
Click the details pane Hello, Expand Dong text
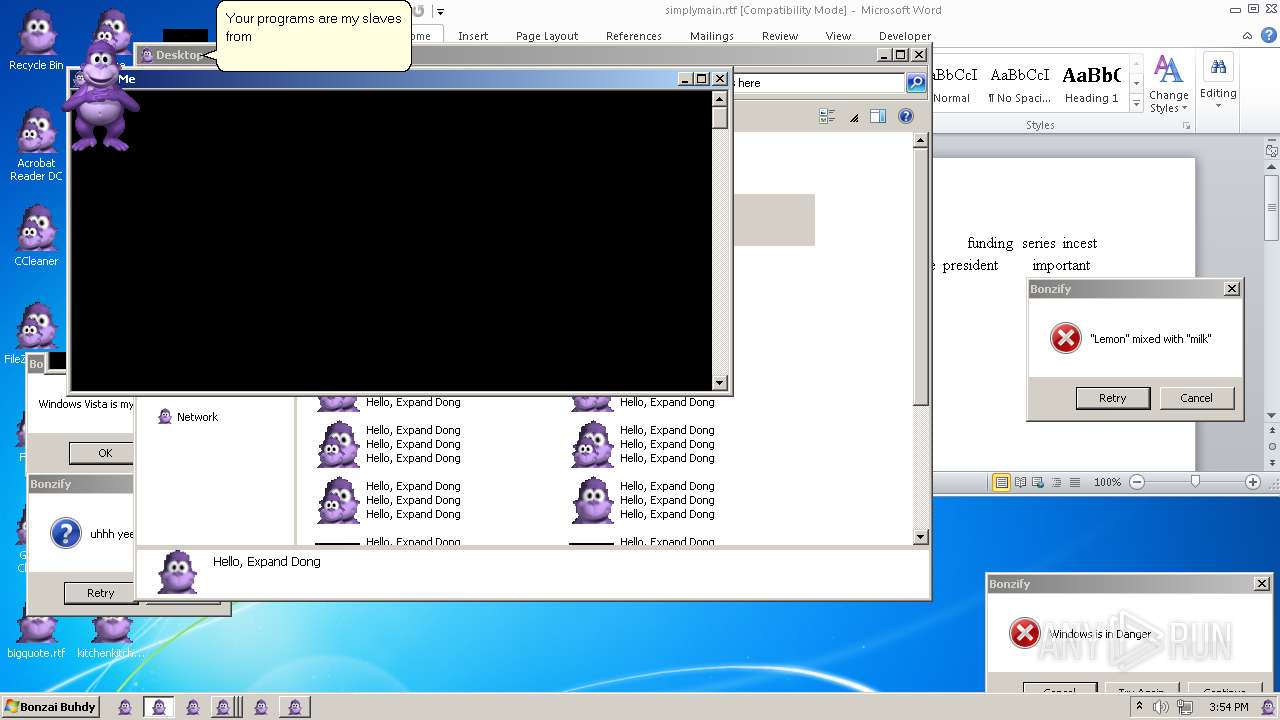(x=267, y=562)
